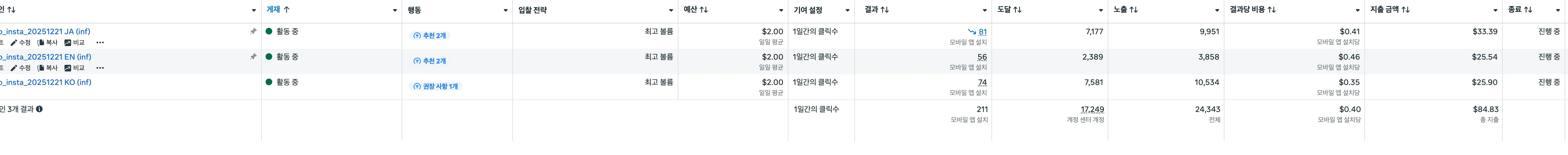Open the 게재 column dropdown arrow
Image resolution: width=1568 pixels, height=155 pixels.
coord(394,10)
